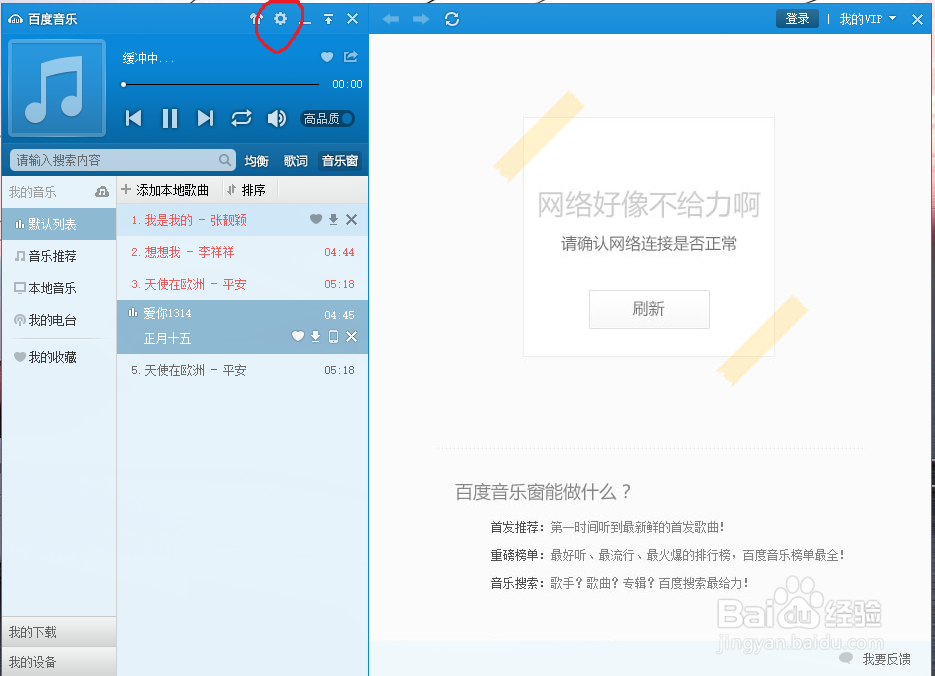
Task: Send 爱你1314 to phone via device icon
Action: coord(334,337)
